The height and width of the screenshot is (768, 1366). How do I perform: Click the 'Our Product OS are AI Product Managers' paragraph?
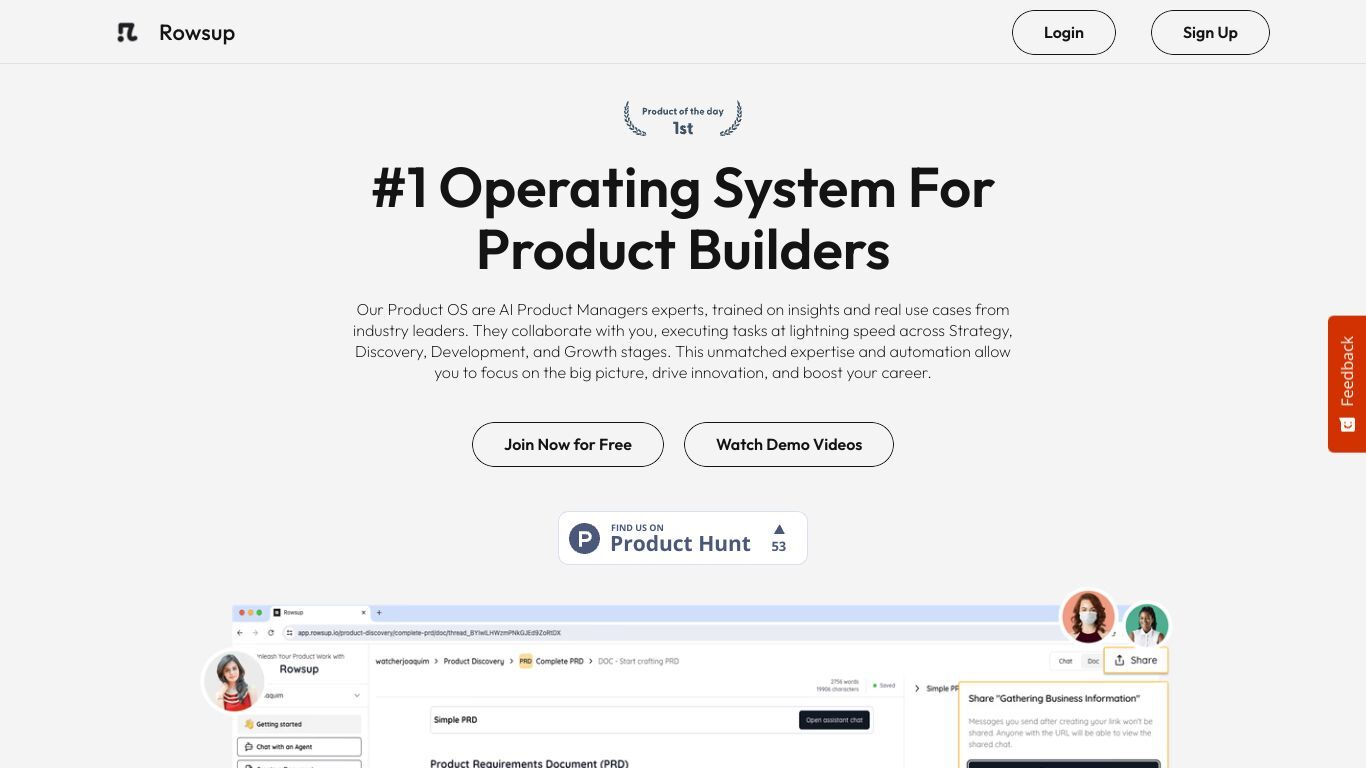coord(683,341)
